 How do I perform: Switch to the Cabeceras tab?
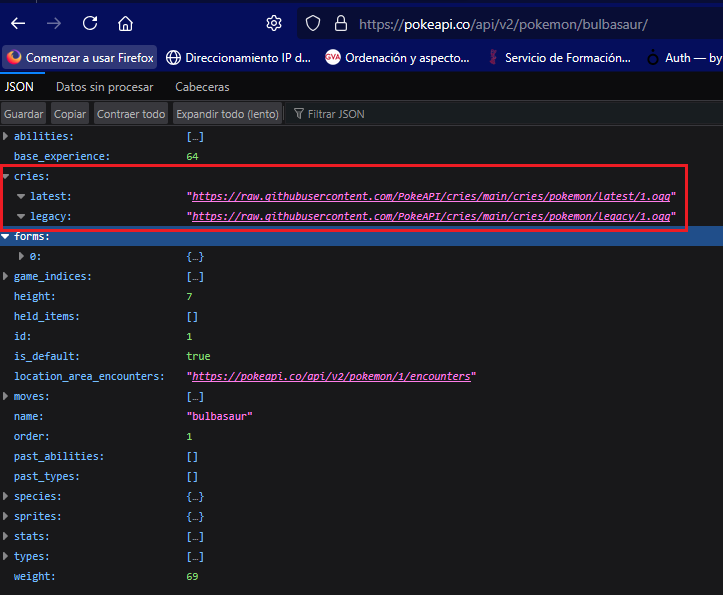pos(202,87)
